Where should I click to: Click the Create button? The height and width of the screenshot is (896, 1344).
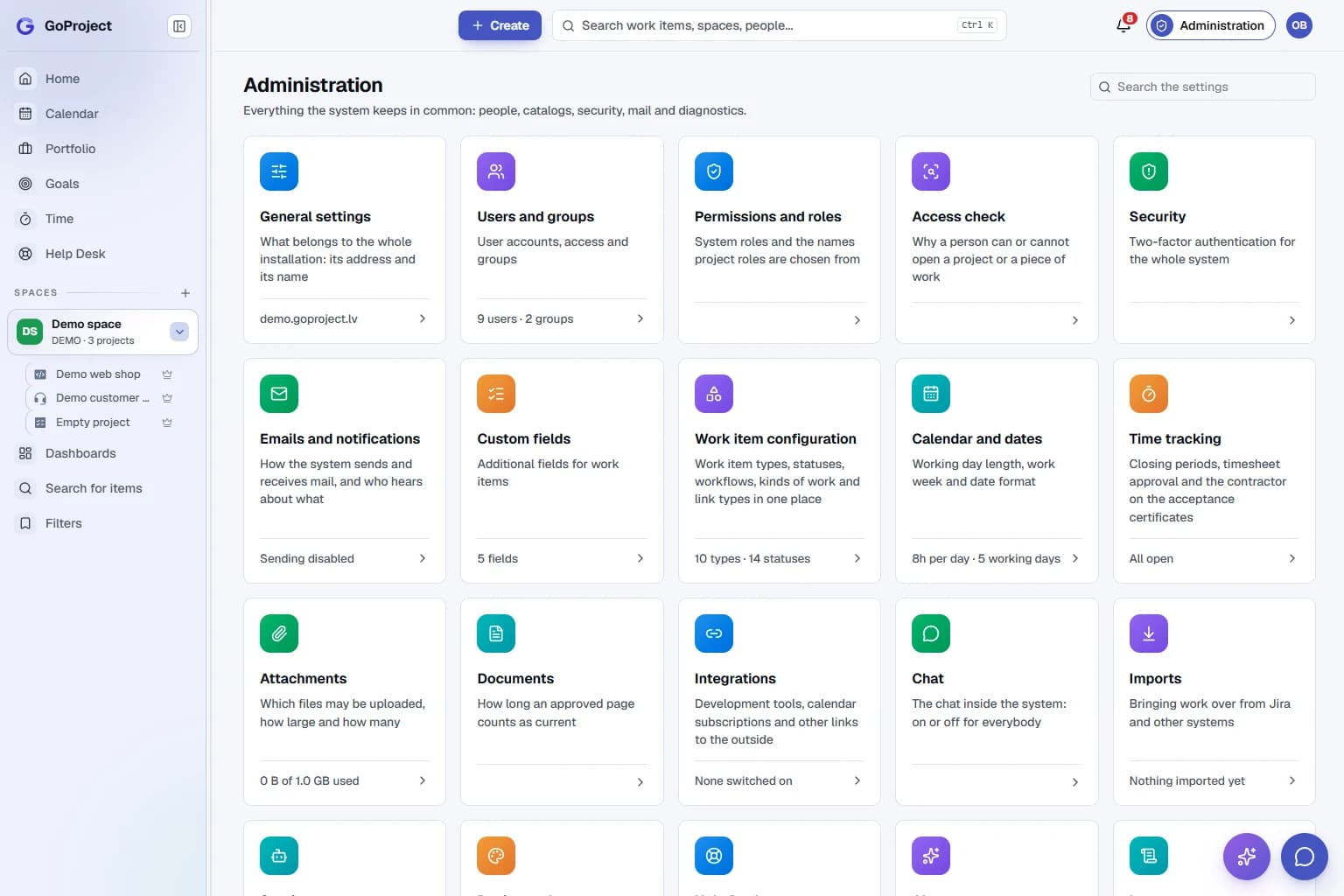(x=500, y=25)
